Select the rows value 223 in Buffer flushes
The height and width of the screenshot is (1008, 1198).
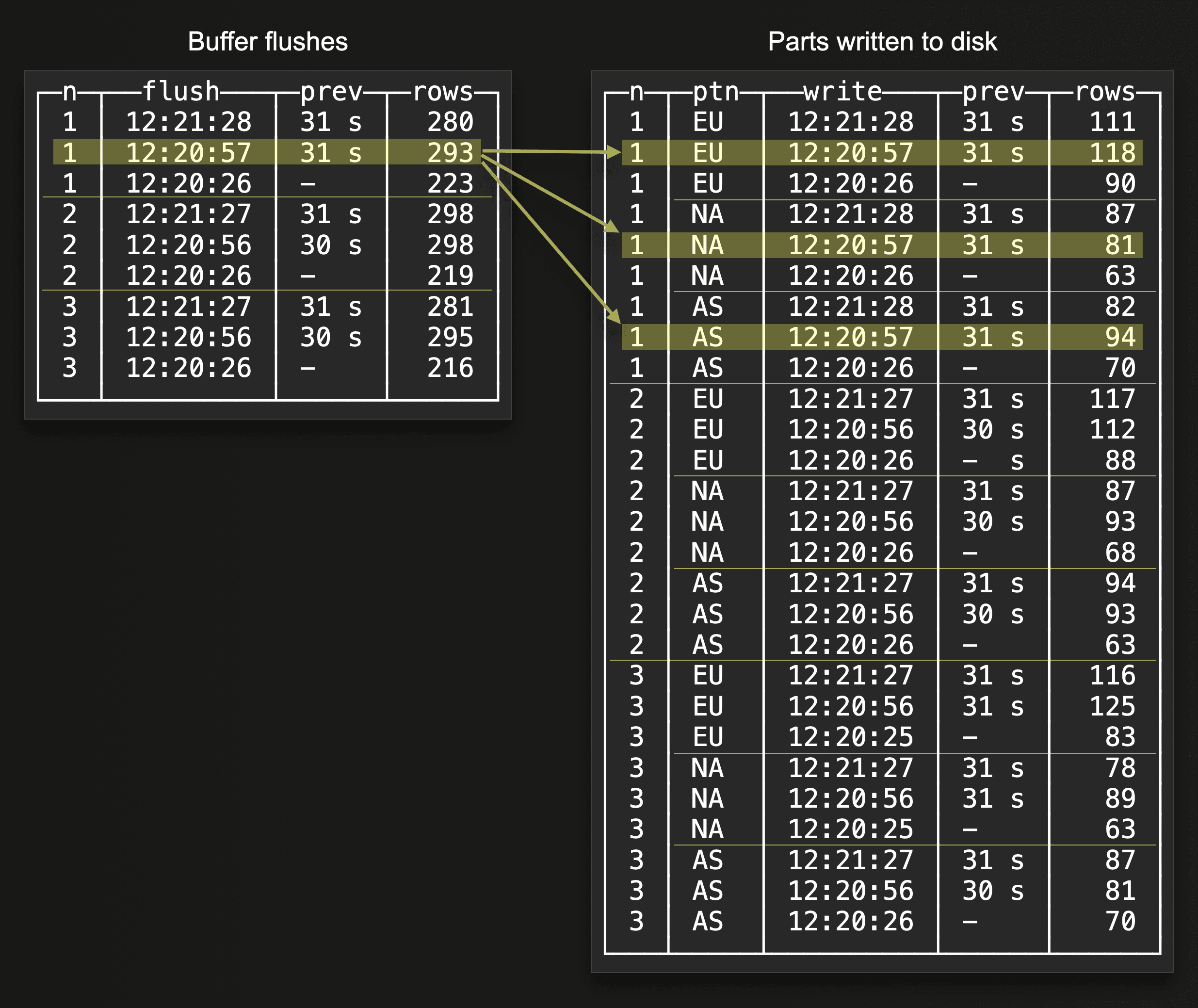451,183
